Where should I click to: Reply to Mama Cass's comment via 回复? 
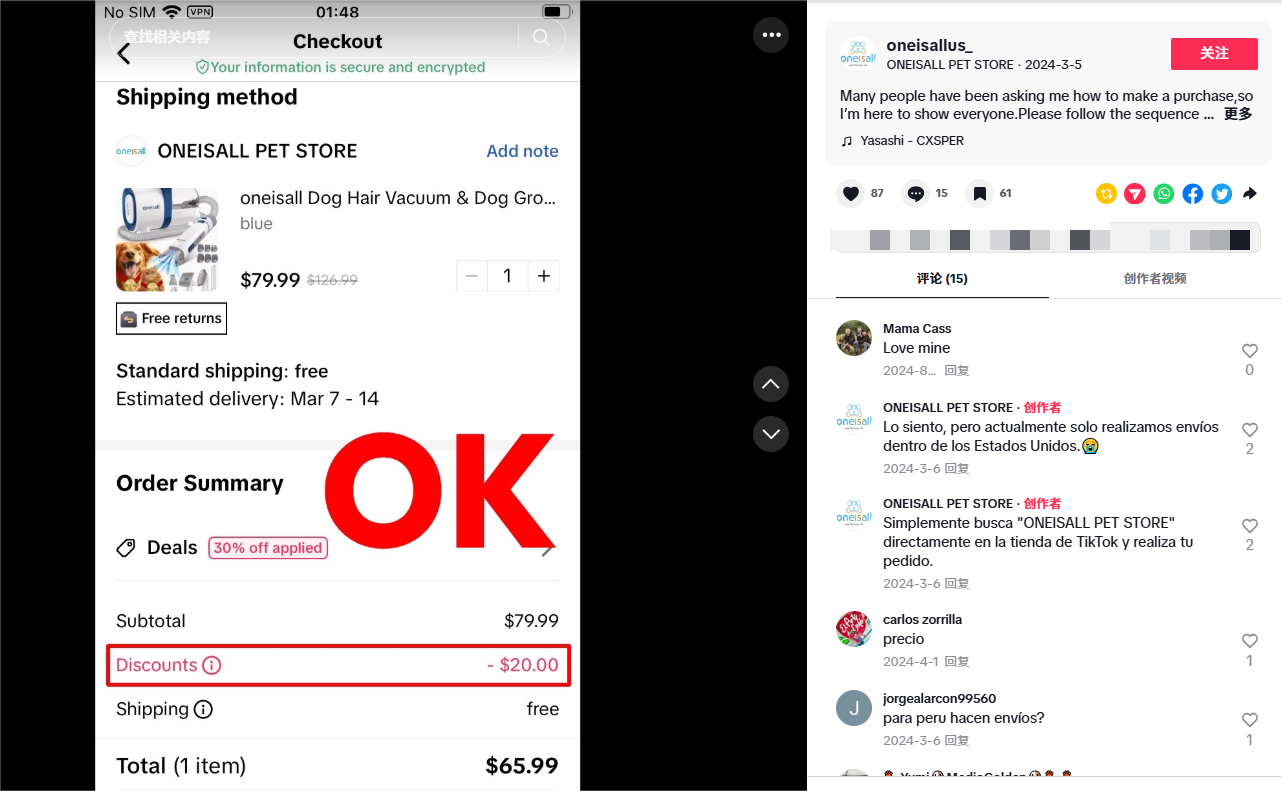(957, 370)
